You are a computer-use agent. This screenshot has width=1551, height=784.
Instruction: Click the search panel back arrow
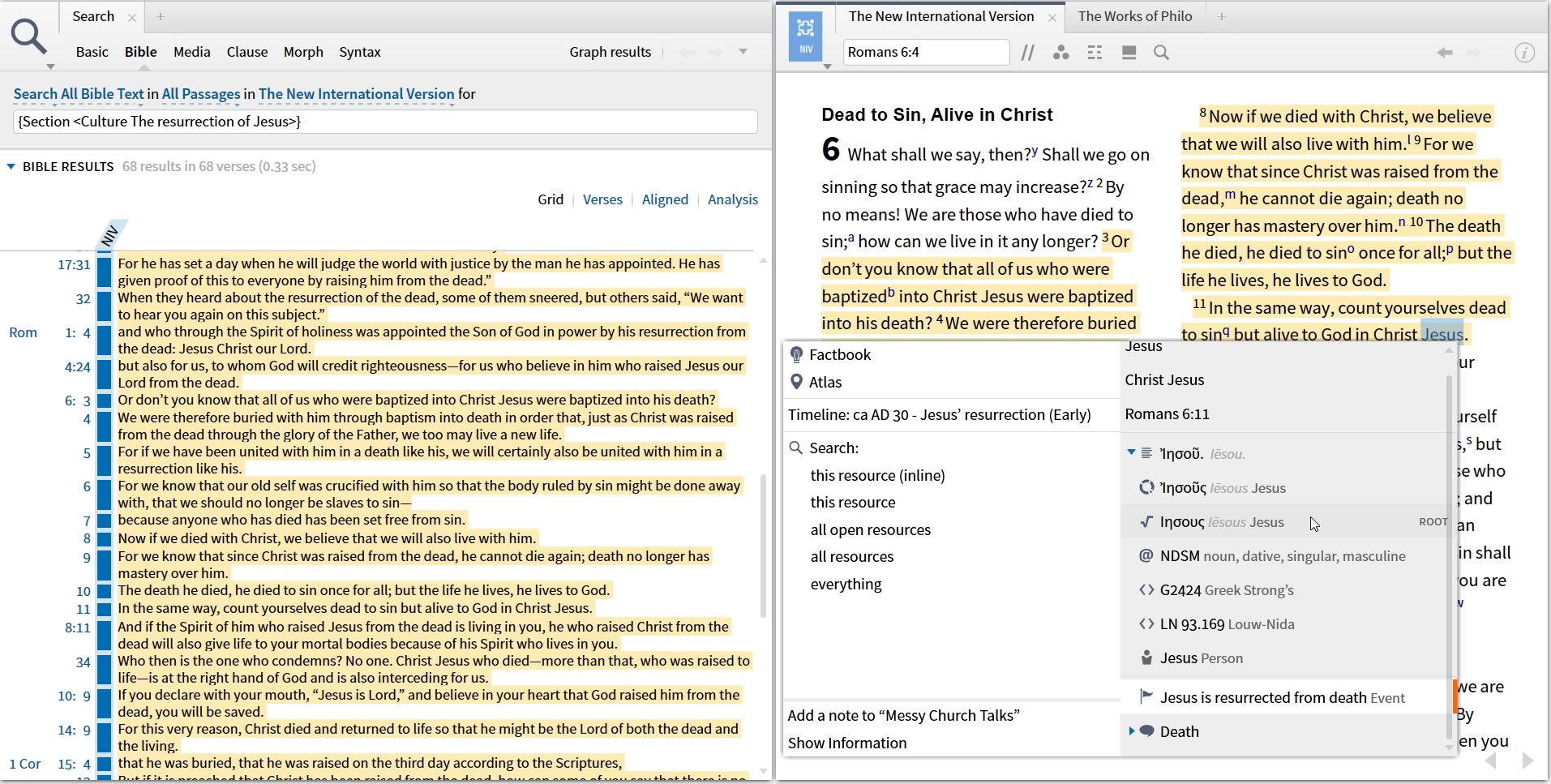coord(688,52)
